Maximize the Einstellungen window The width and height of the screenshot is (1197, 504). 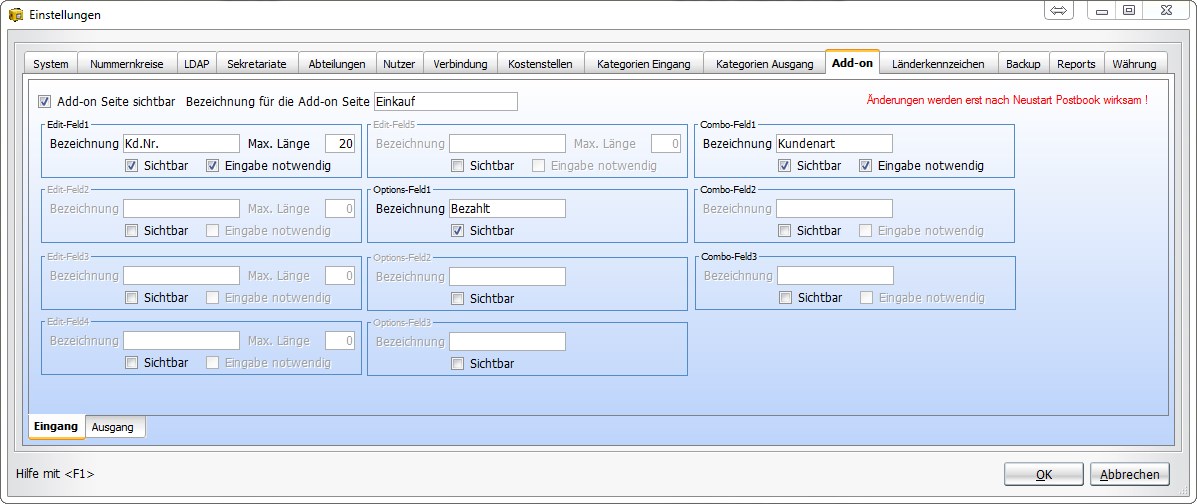[x=1128, y=11]
